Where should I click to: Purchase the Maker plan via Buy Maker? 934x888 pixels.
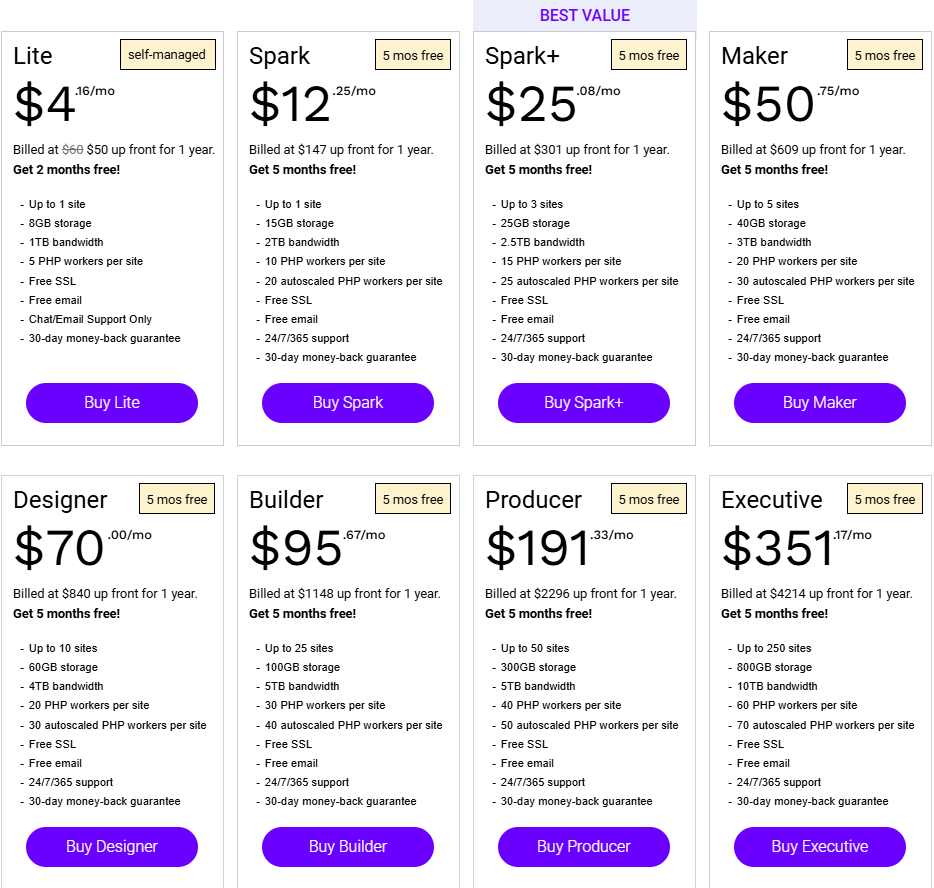pos(820,403)
